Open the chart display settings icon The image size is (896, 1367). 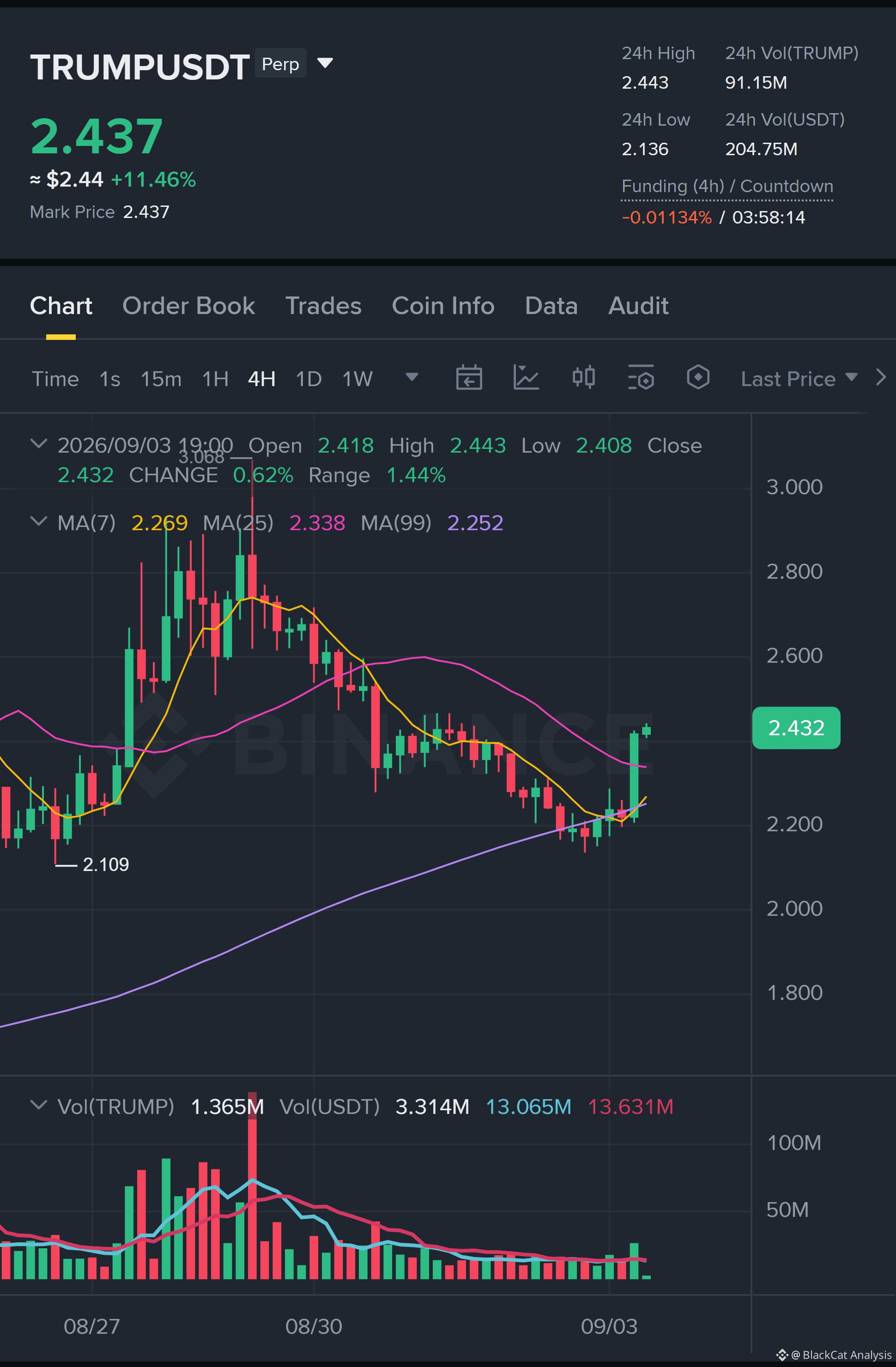point(641,377)
